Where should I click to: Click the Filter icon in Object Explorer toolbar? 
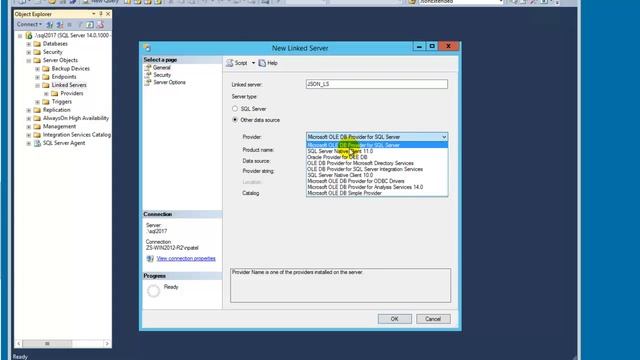tap(81, 24)
